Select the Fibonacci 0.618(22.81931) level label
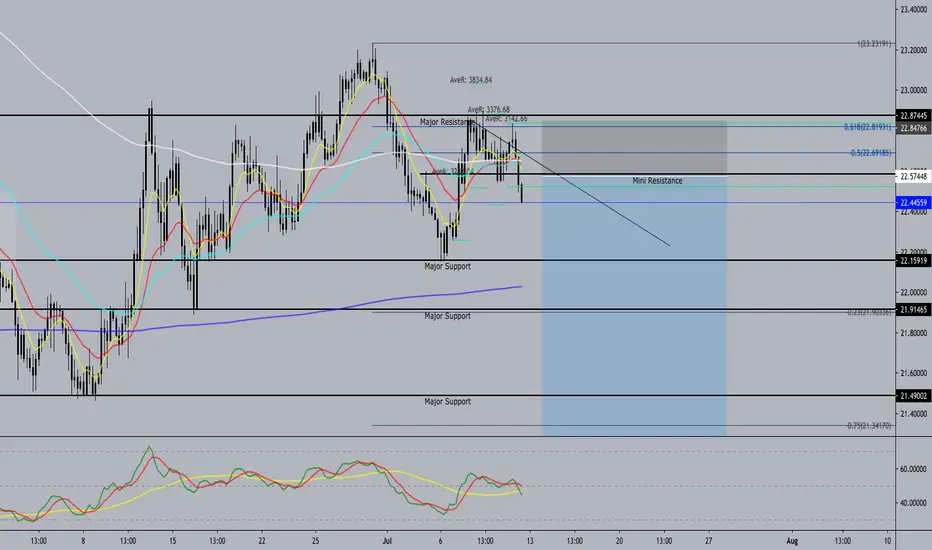The height and width of the screenshot is (550, 932). (x=867, y=127)
